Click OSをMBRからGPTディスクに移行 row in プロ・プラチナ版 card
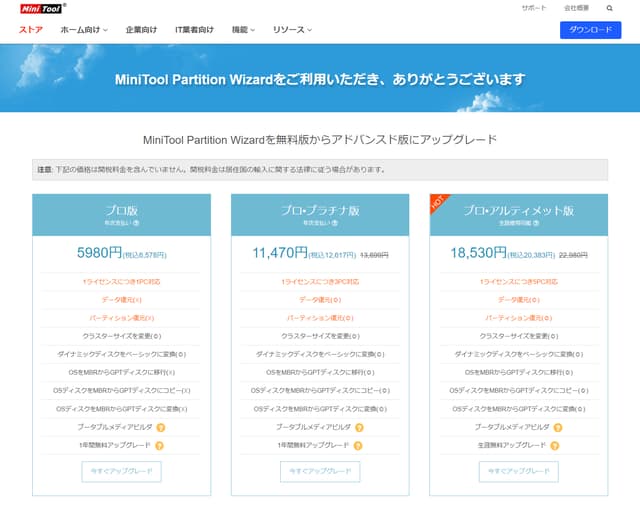The width and height of the screenshot is (640, 522). point(320,372)
